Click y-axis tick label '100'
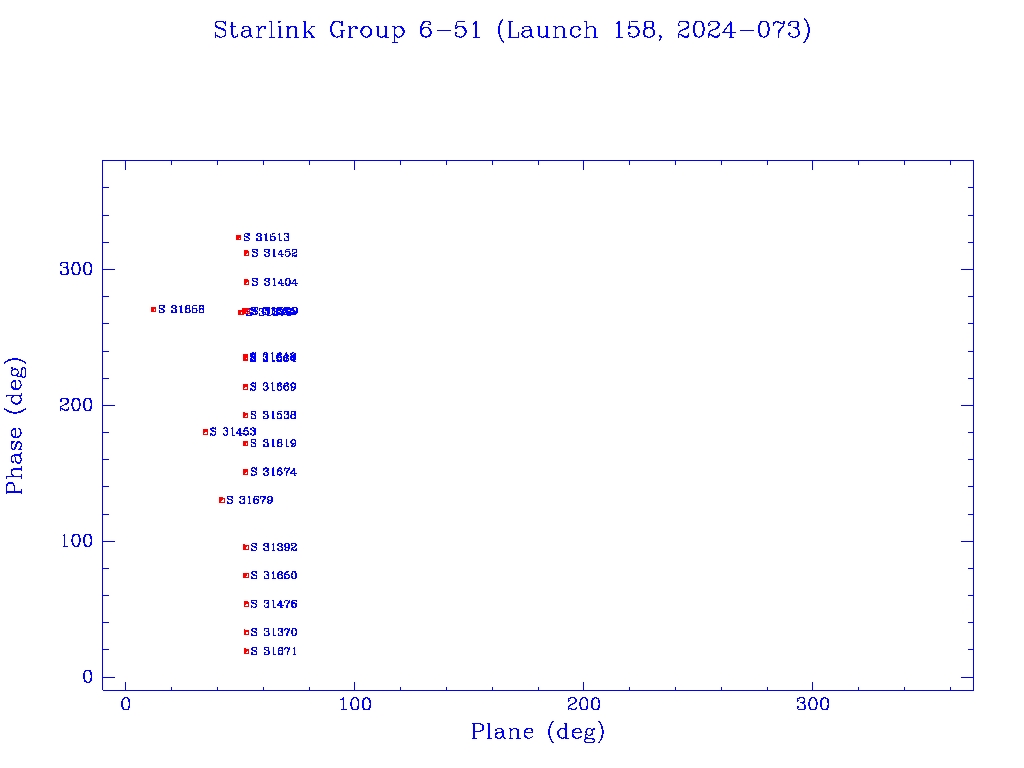This screenshot has height=768, width=1024. (x=76, y=541)
